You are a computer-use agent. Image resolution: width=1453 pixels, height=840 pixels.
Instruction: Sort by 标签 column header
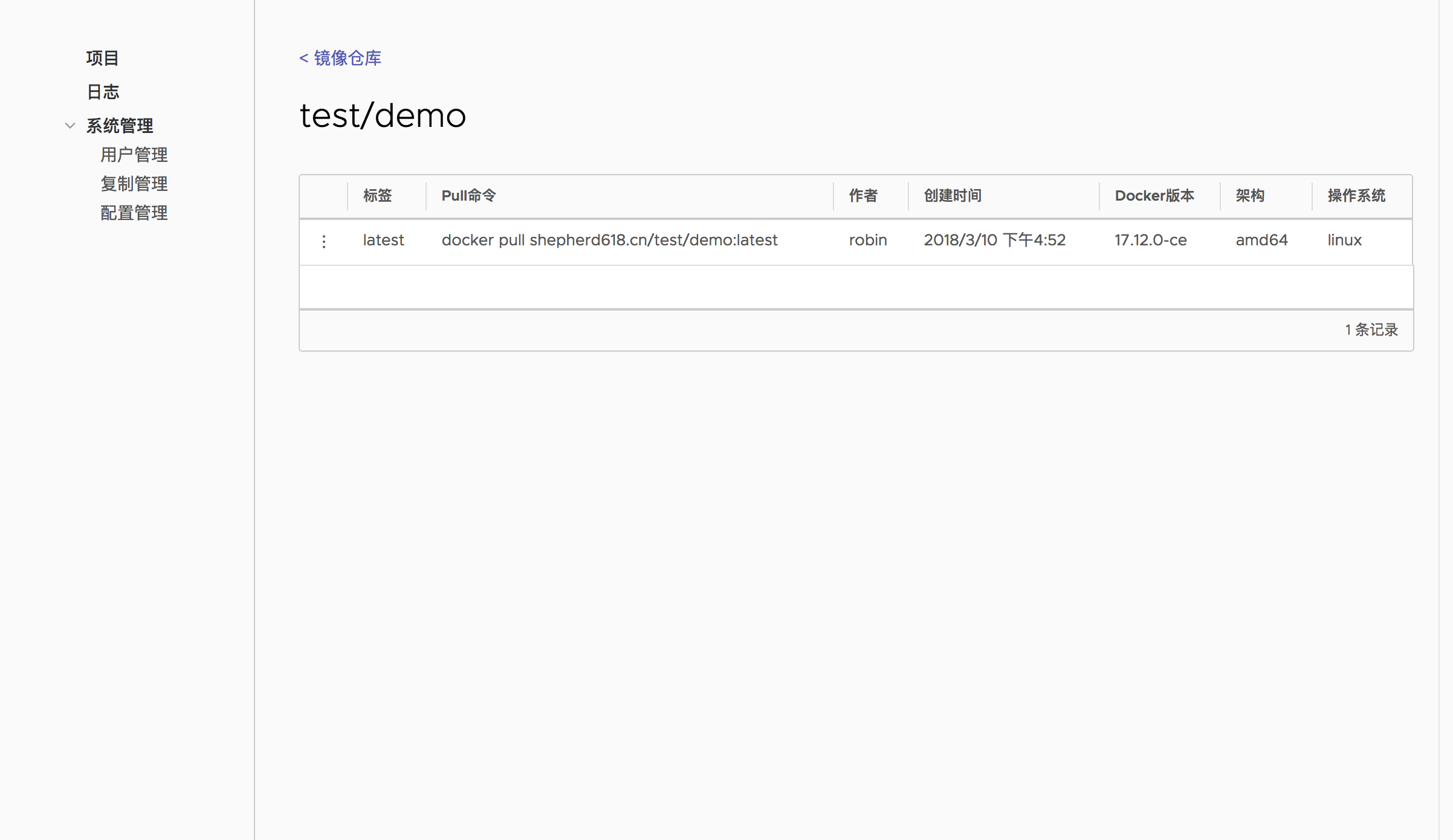point(378,196)
